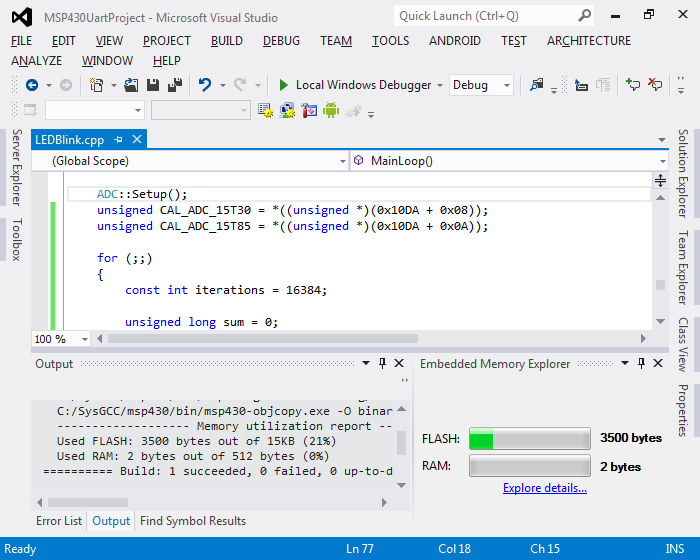This screenshot has width=700, height=560.
Task: Open the TOOLS menu
Action: click(391, 41)
